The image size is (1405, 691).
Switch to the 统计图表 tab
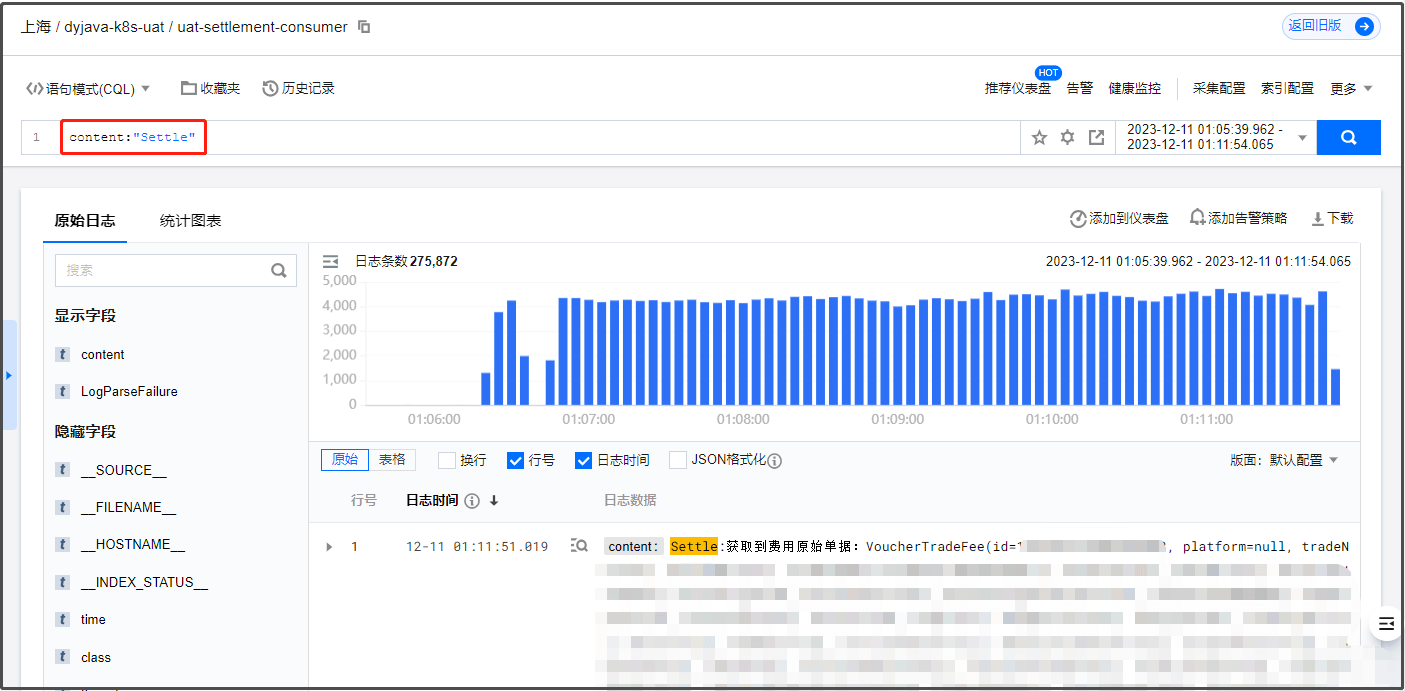click(x=190, y=221)
